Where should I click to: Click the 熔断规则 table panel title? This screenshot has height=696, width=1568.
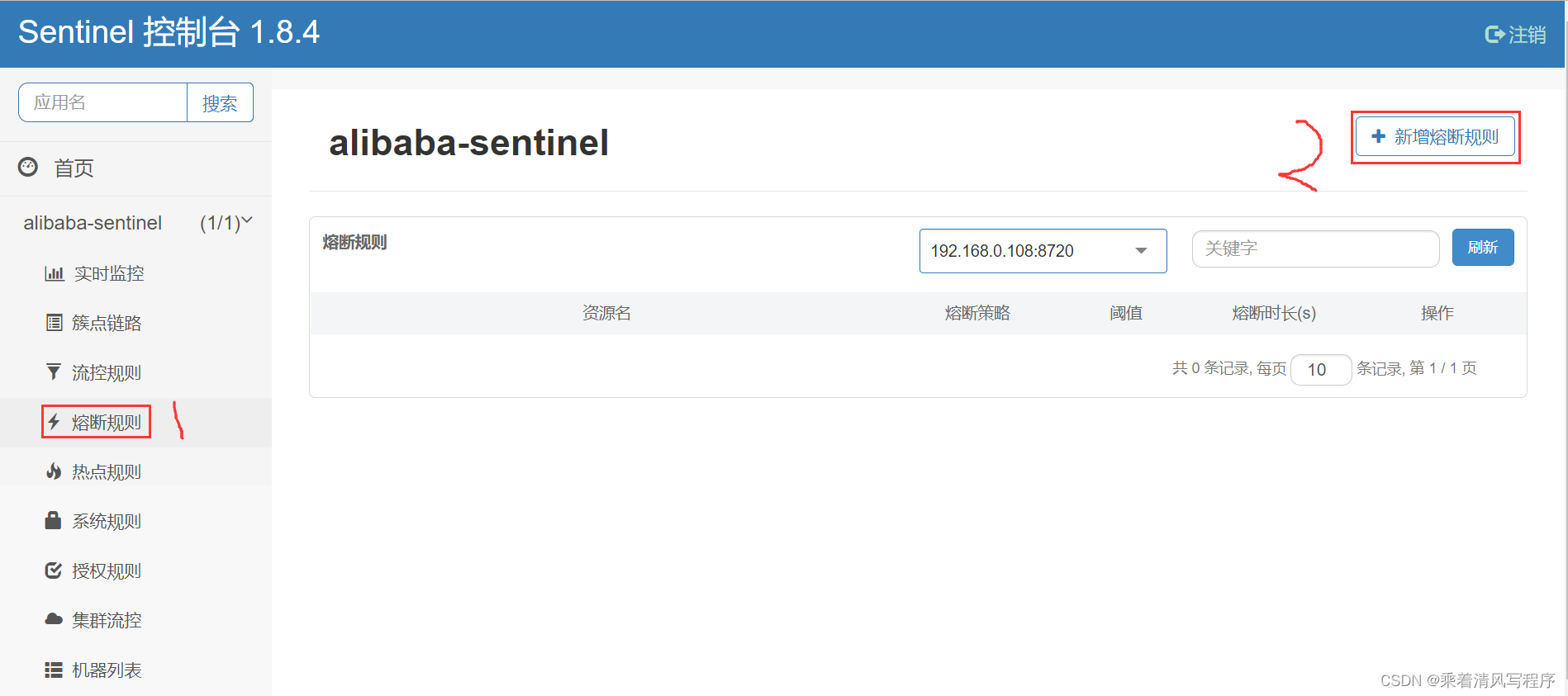click(x=354, y=242)
